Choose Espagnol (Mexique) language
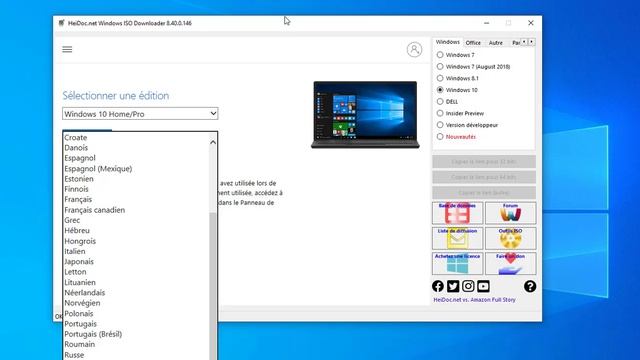This screenshot has width=640, height=360. 136,169
